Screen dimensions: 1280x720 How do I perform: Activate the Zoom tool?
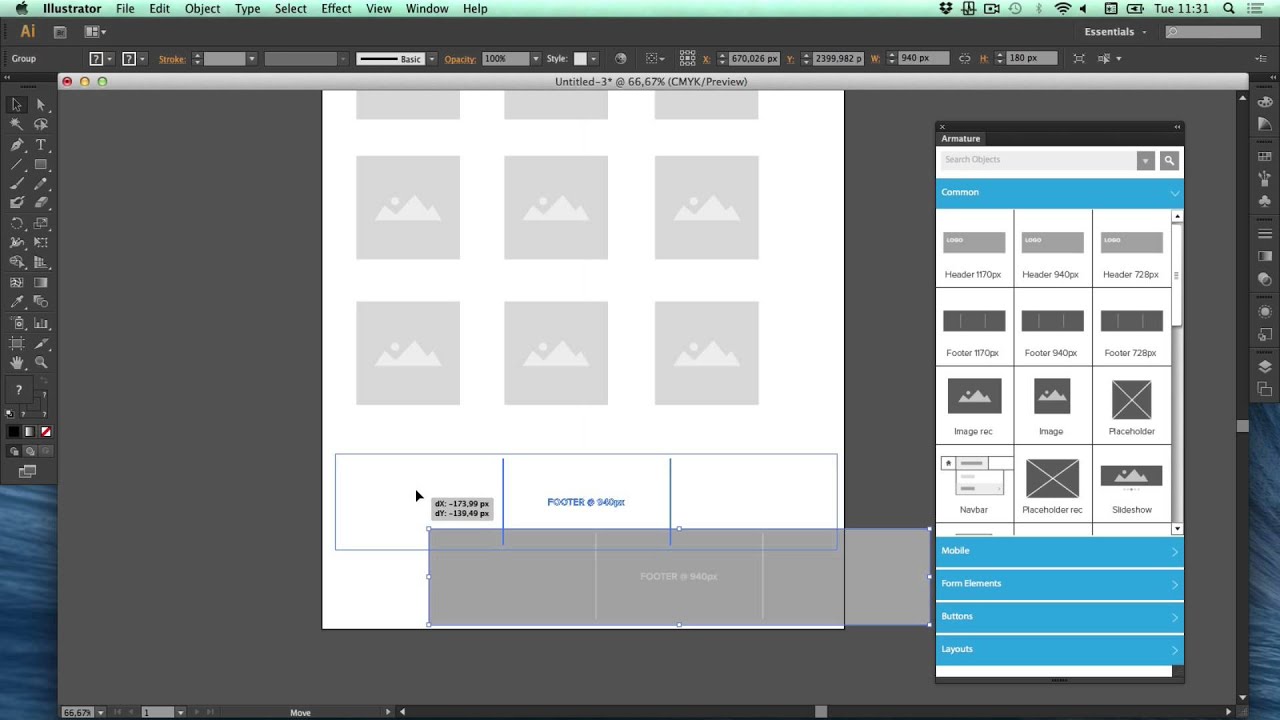(x=41, y=362)
